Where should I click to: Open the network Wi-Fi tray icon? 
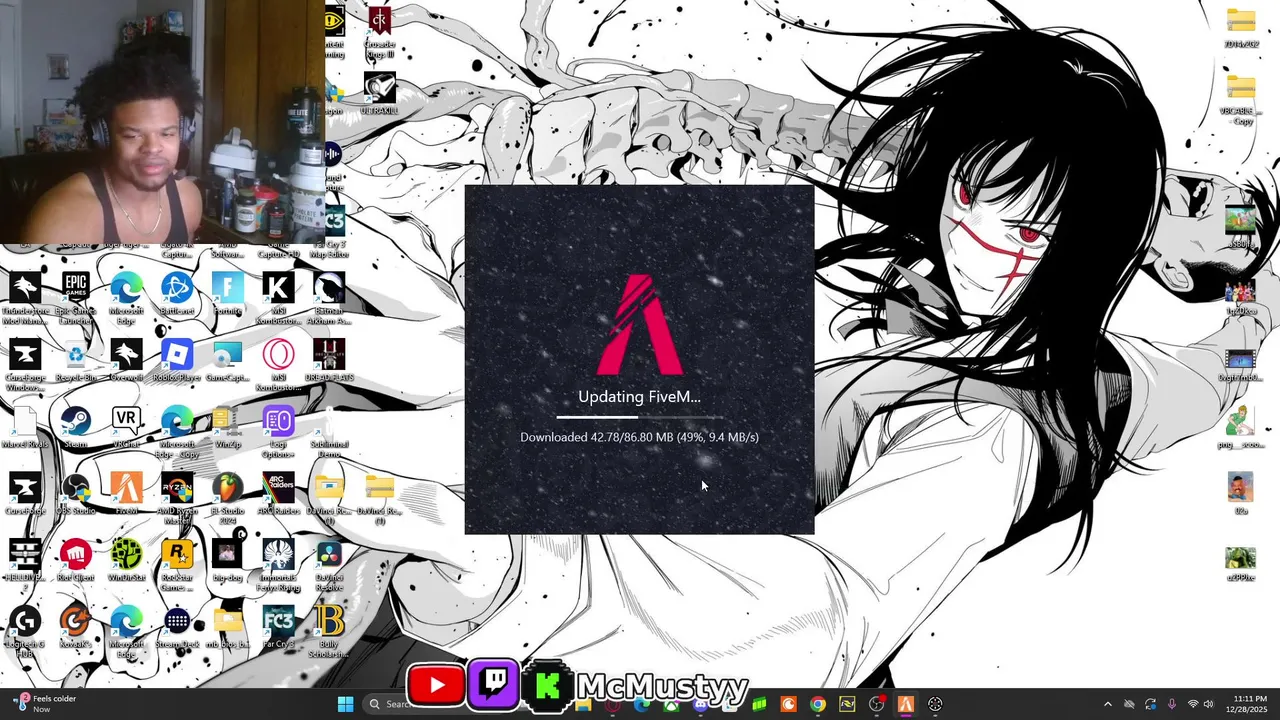pos(1192,704)
